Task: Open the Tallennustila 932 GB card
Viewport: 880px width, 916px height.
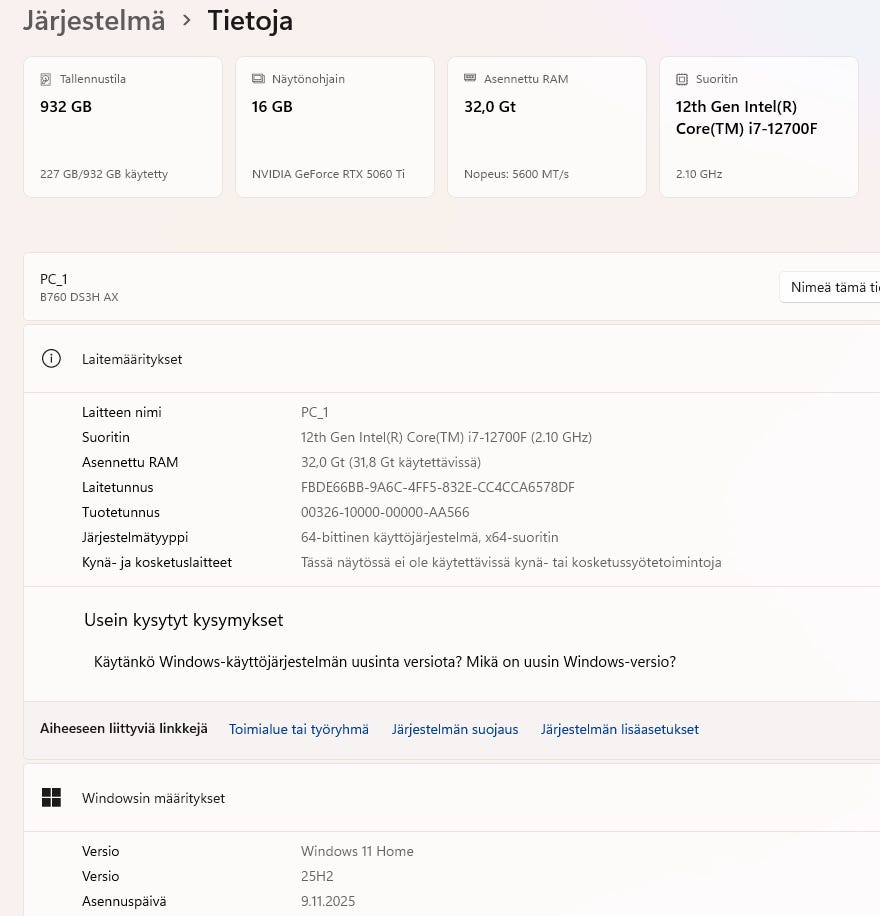Action: 123,127
